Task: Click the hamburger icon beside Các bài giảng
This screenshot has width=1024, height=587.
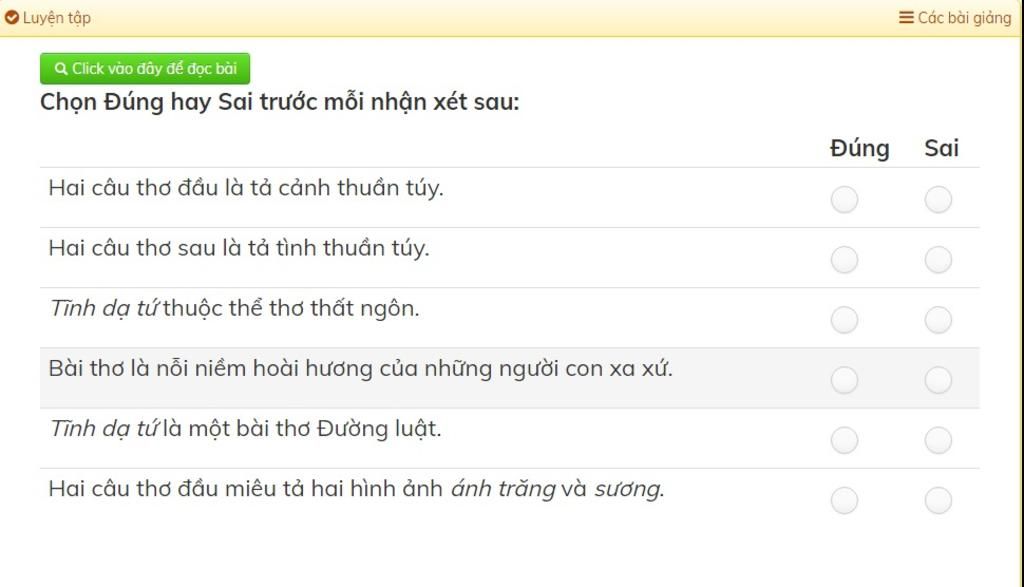Action: point(906,18)
